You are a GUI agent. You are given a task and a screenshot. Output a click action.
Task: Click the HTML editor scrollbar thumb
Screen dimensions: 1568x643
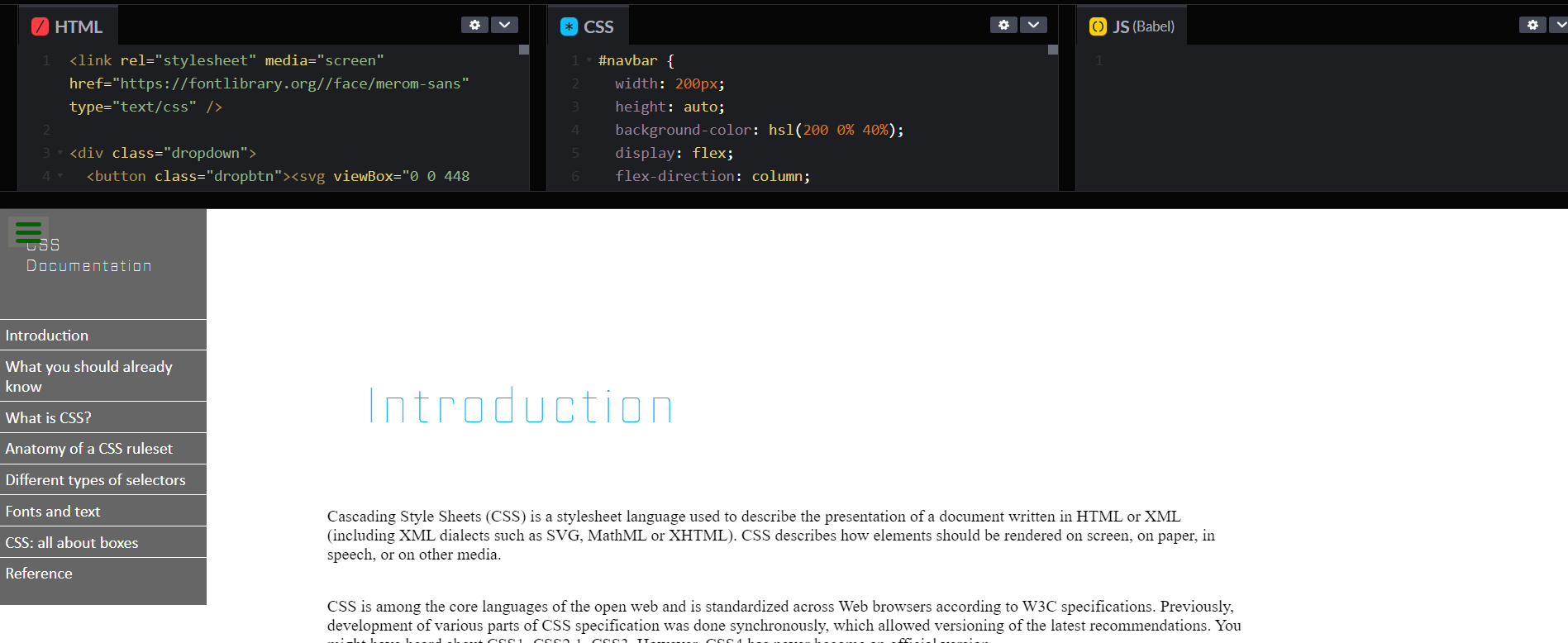(x=524, y=50)
